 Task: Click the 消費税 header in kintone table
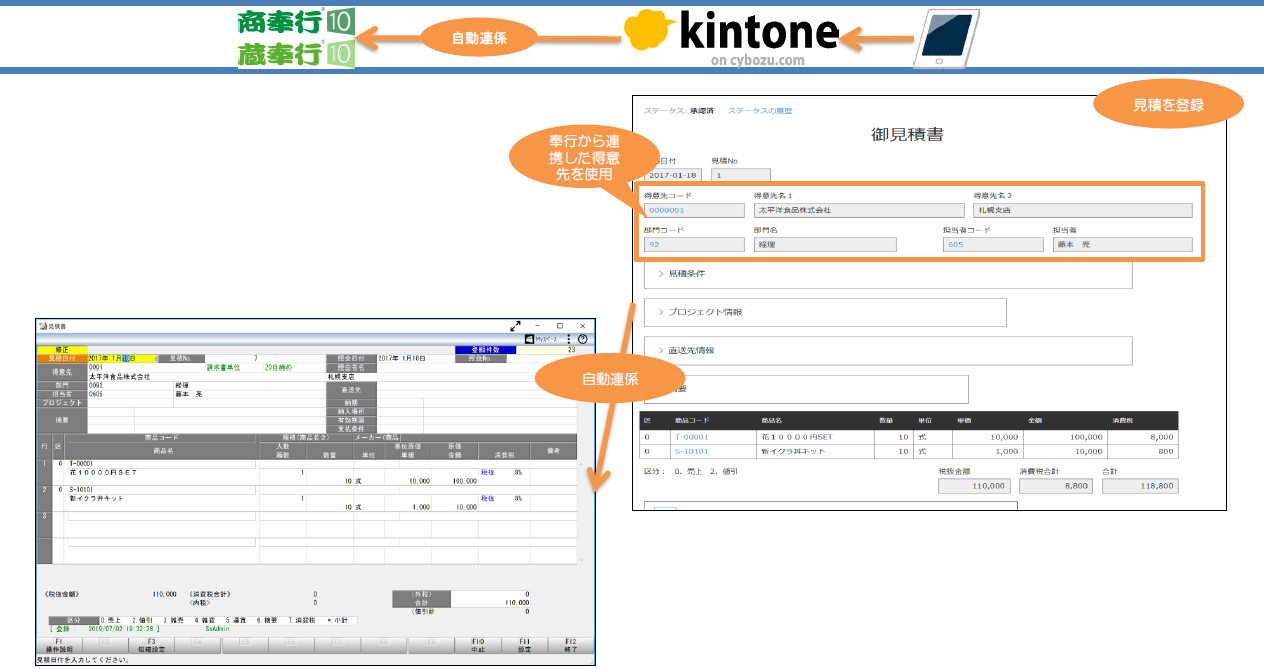pos(1122,421)
